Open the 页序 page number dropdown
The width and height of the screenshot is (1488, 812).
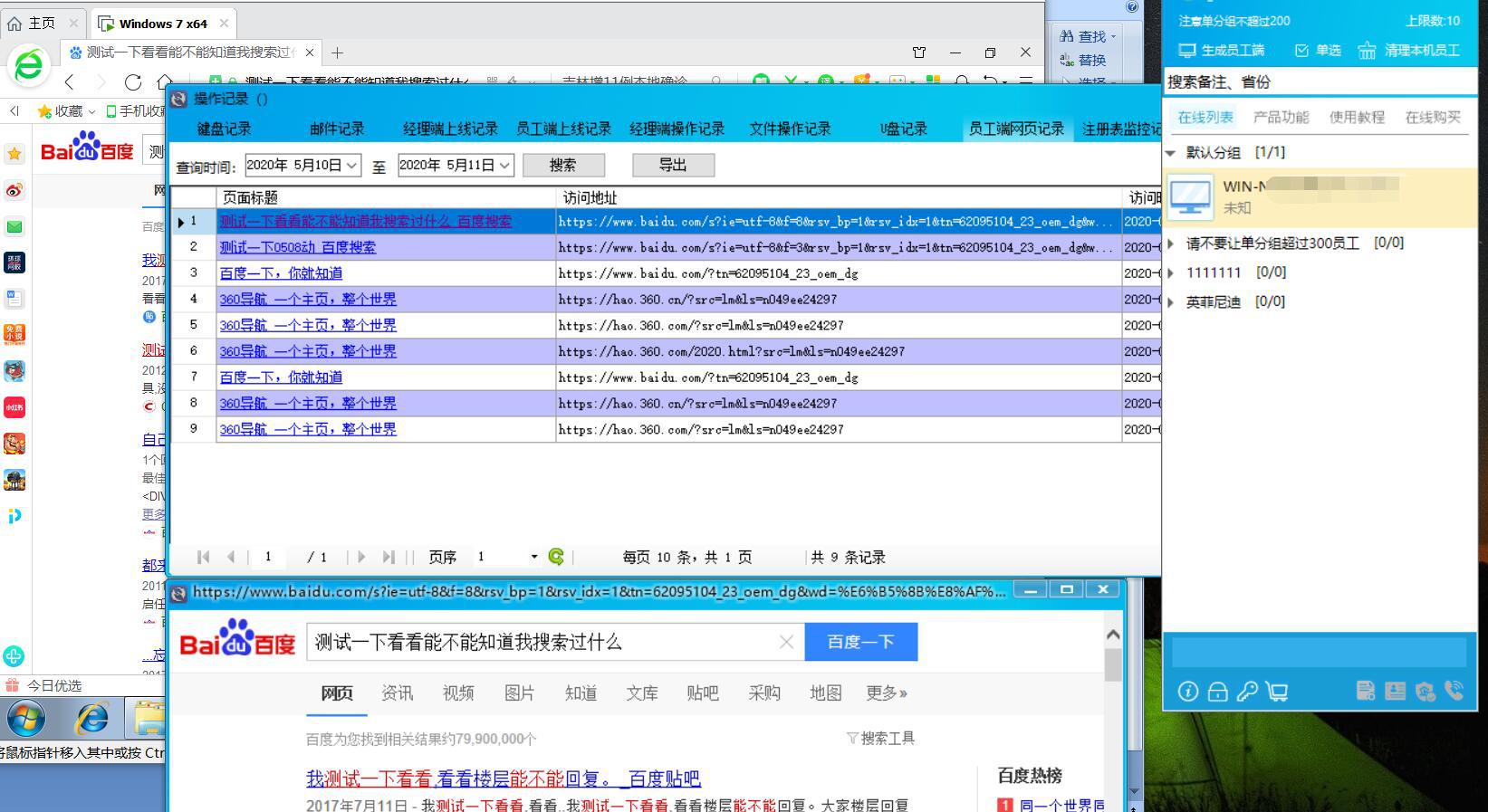(533, 557)
